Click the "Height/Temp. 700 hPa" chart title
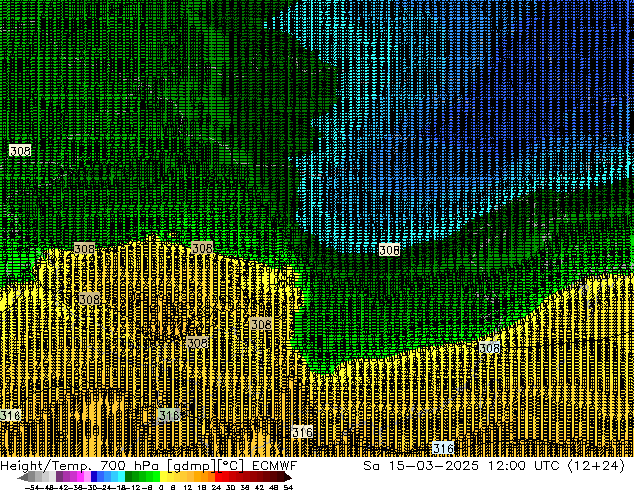The height and width of the screenshot is (490, 634). [79, 466]
